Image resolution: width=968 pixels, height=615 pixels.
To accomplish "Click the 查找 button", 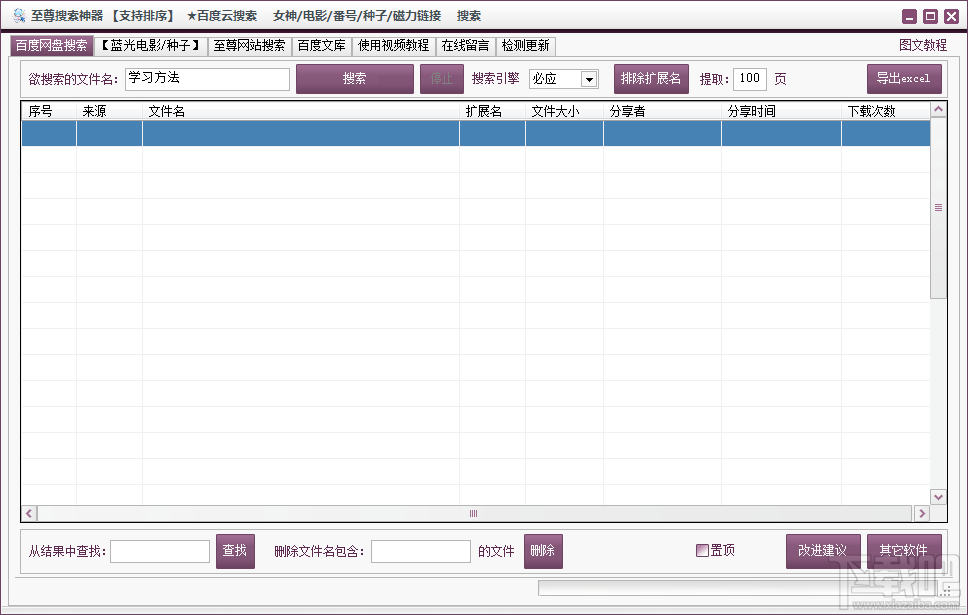I will tap(235, 551).
